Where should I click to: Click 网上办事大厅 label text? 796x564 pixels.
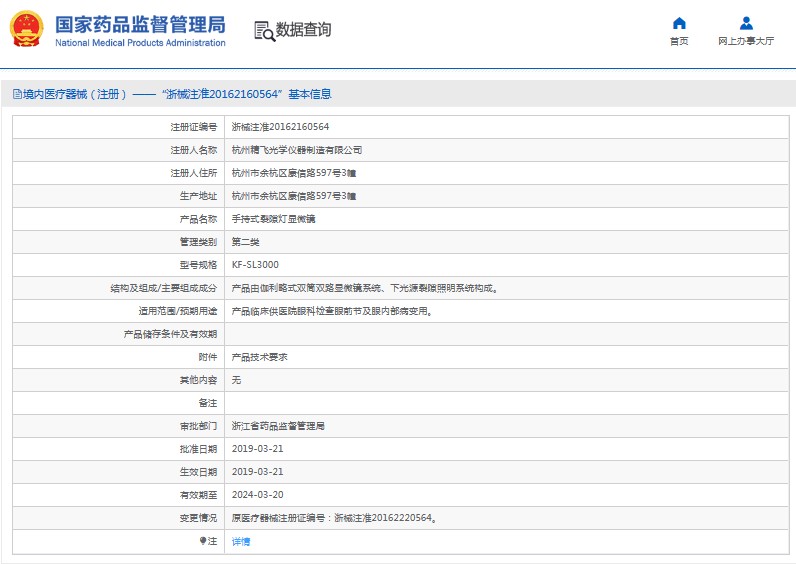[746, 41]
